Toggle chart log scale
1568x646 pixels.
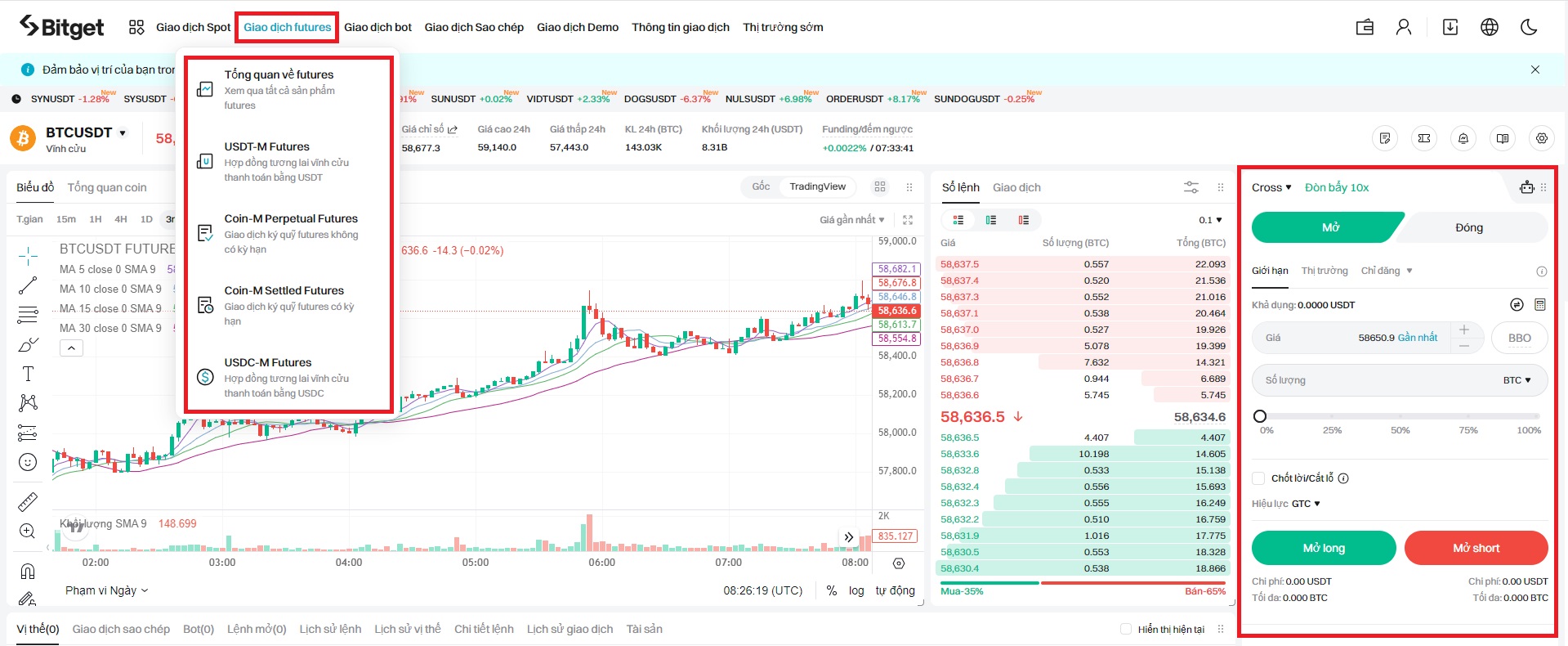coord(856,590)
